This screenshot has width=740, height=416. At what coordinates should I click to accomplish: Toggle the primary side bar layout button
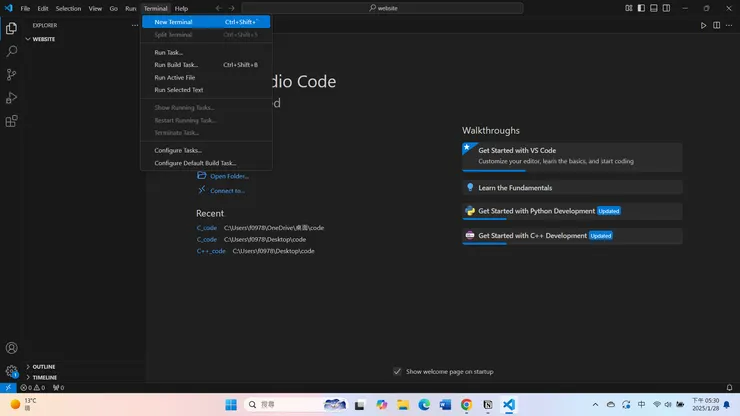[x=641, y=8]
